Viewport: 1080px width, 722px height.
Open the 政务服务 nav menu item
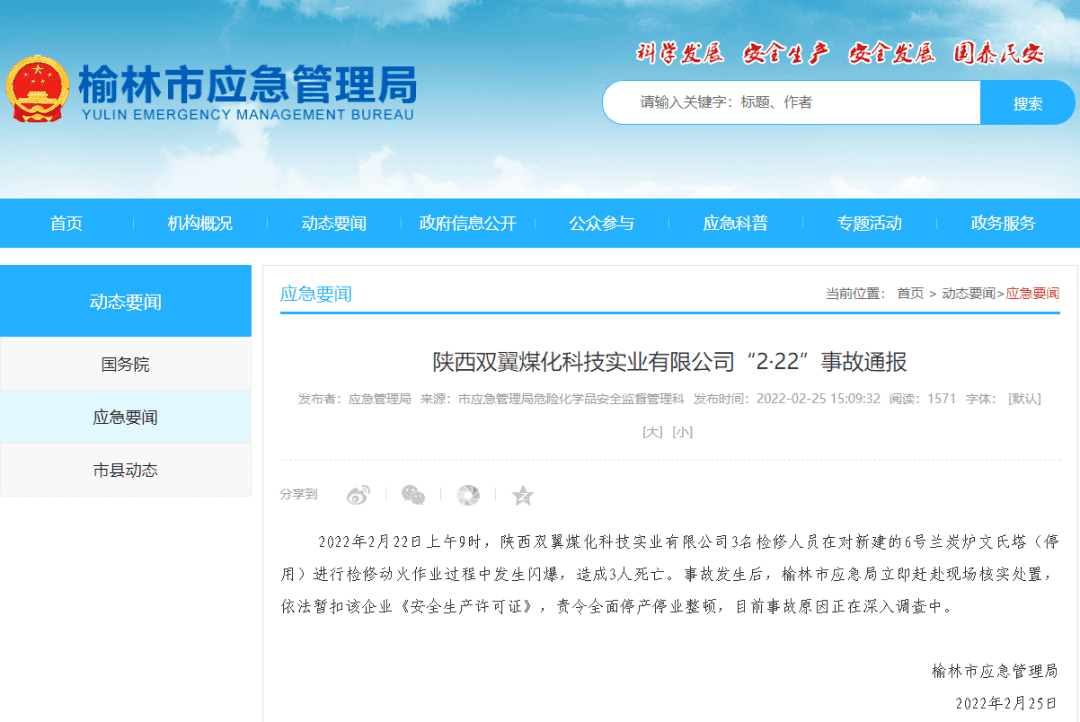[1003, 223]
